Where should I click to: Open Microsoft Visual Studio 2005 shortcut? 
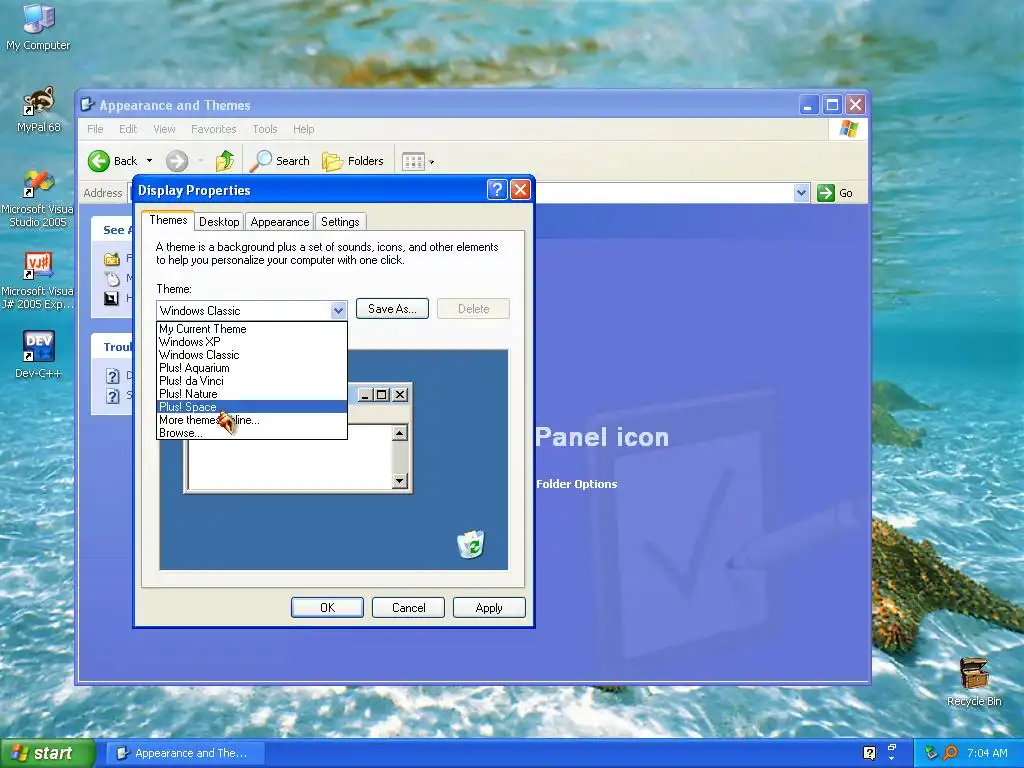(x=37, y=199)
